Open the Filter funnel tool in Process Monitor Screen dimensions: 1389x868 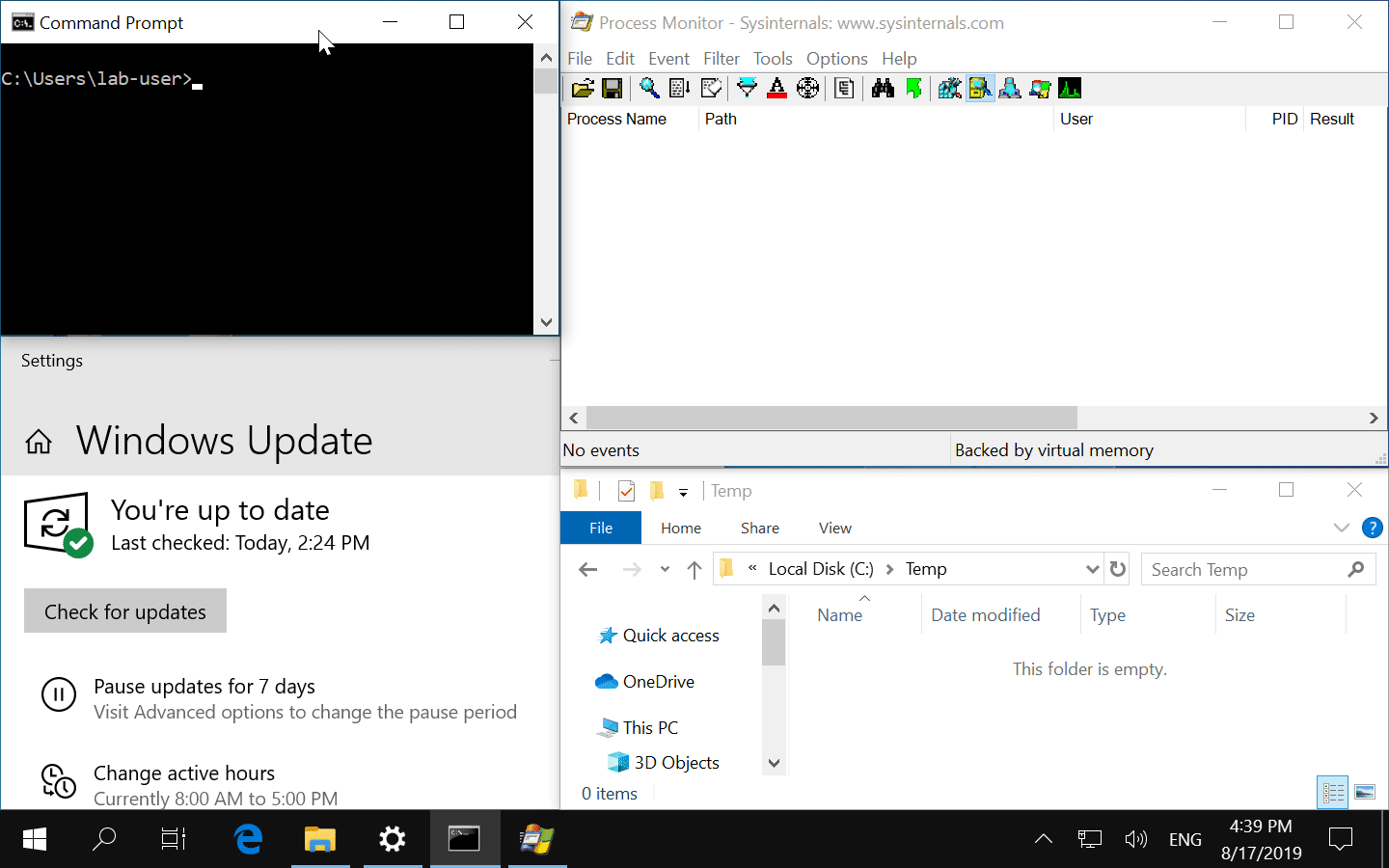pyautogui.click(x=747, y=89)
